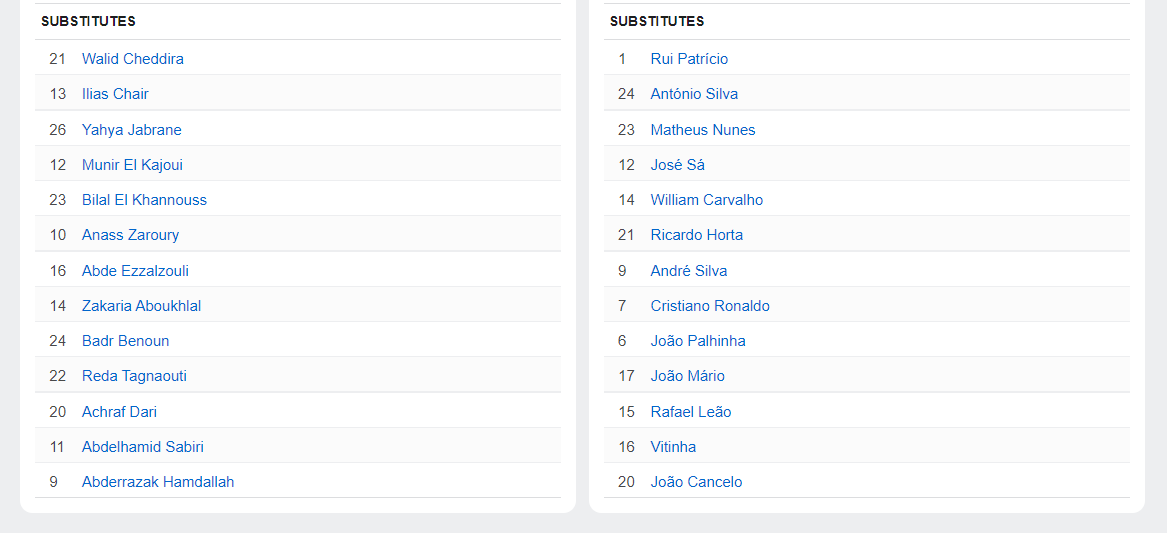This screenshot has width=1167, height=533.
Task: Click on Cristiano Ronaldo's name
Action: click(710, 306)
